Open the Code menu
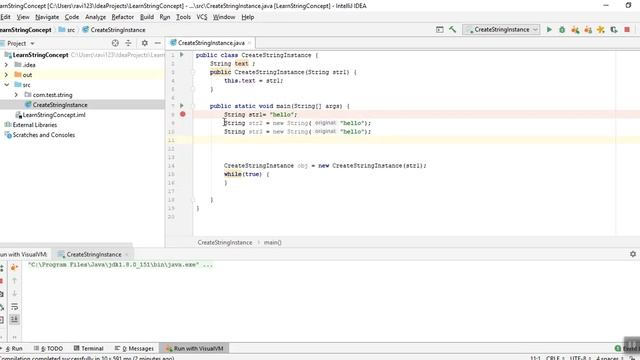The width and height of the screenshot is (640, 360). (72, 17)
